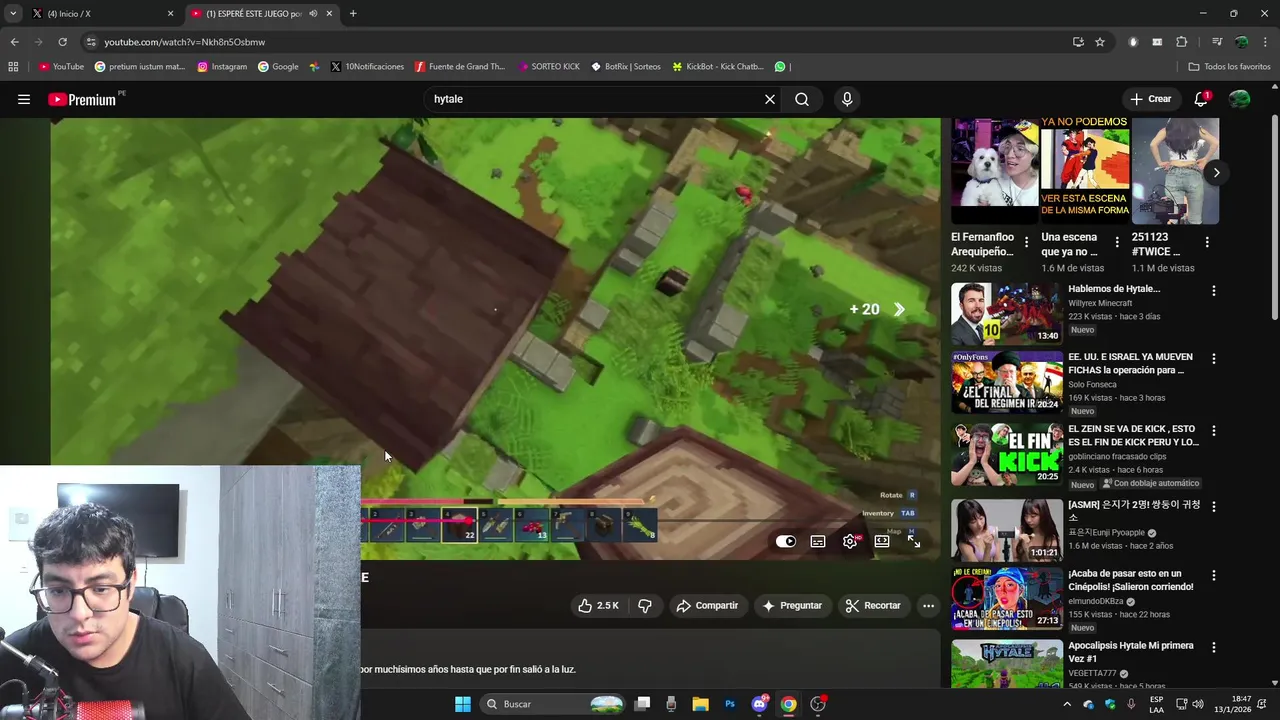Screen dimensions: 1280x720
Task: Open options for 'Una escena que ya no' short
Action: (1117, 242)
